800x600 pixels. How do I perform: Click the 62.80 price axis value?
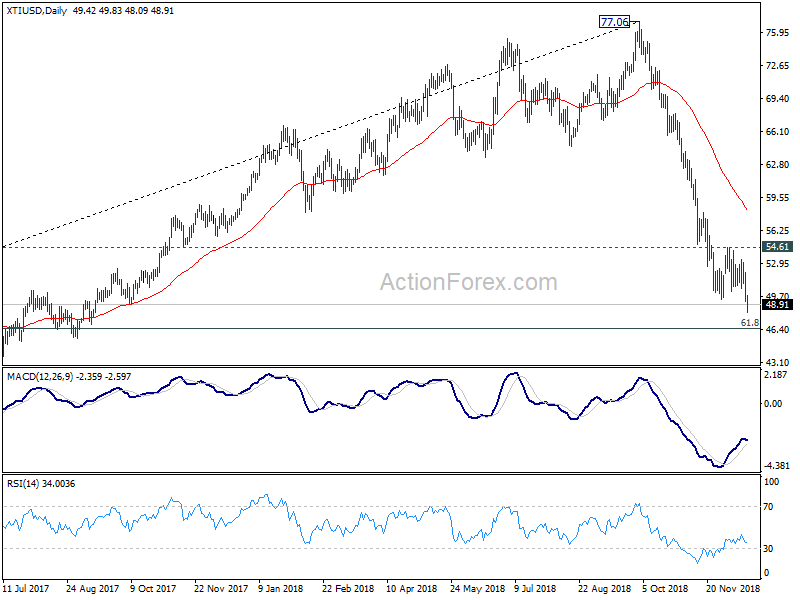778,165
